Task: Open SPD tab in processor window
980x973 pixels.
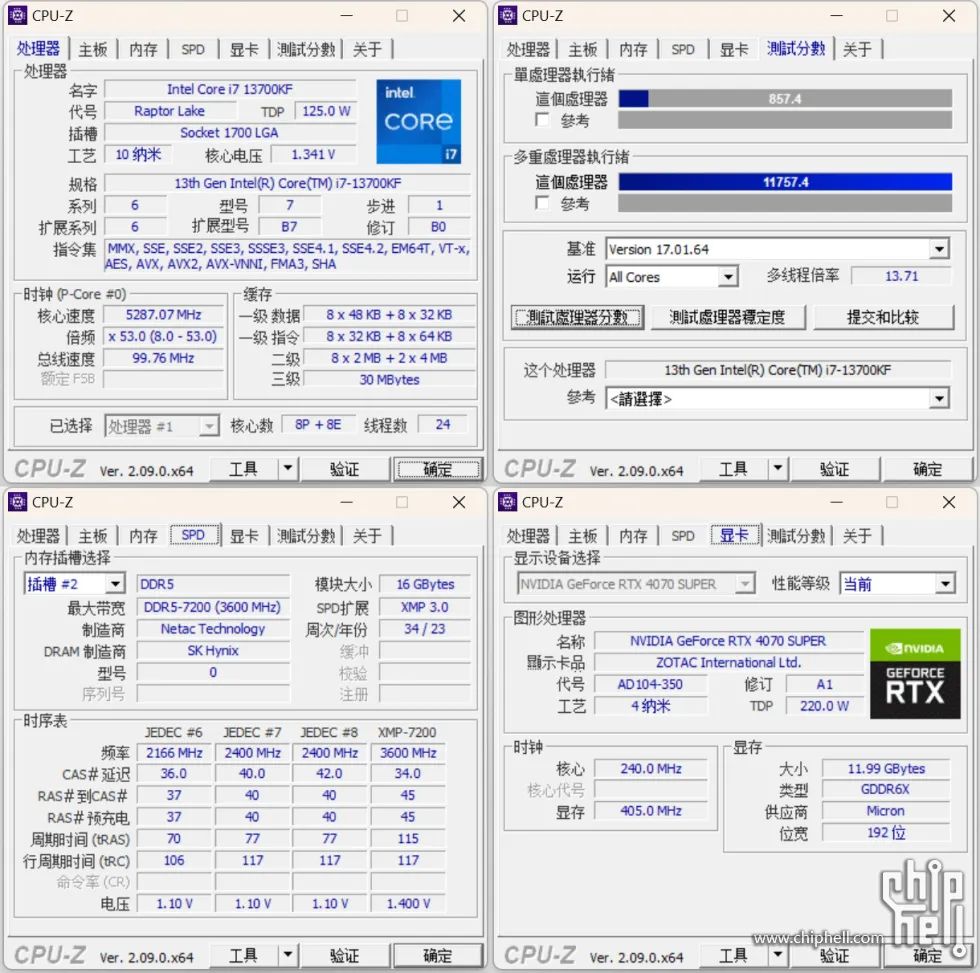Action: coord(193,49)
